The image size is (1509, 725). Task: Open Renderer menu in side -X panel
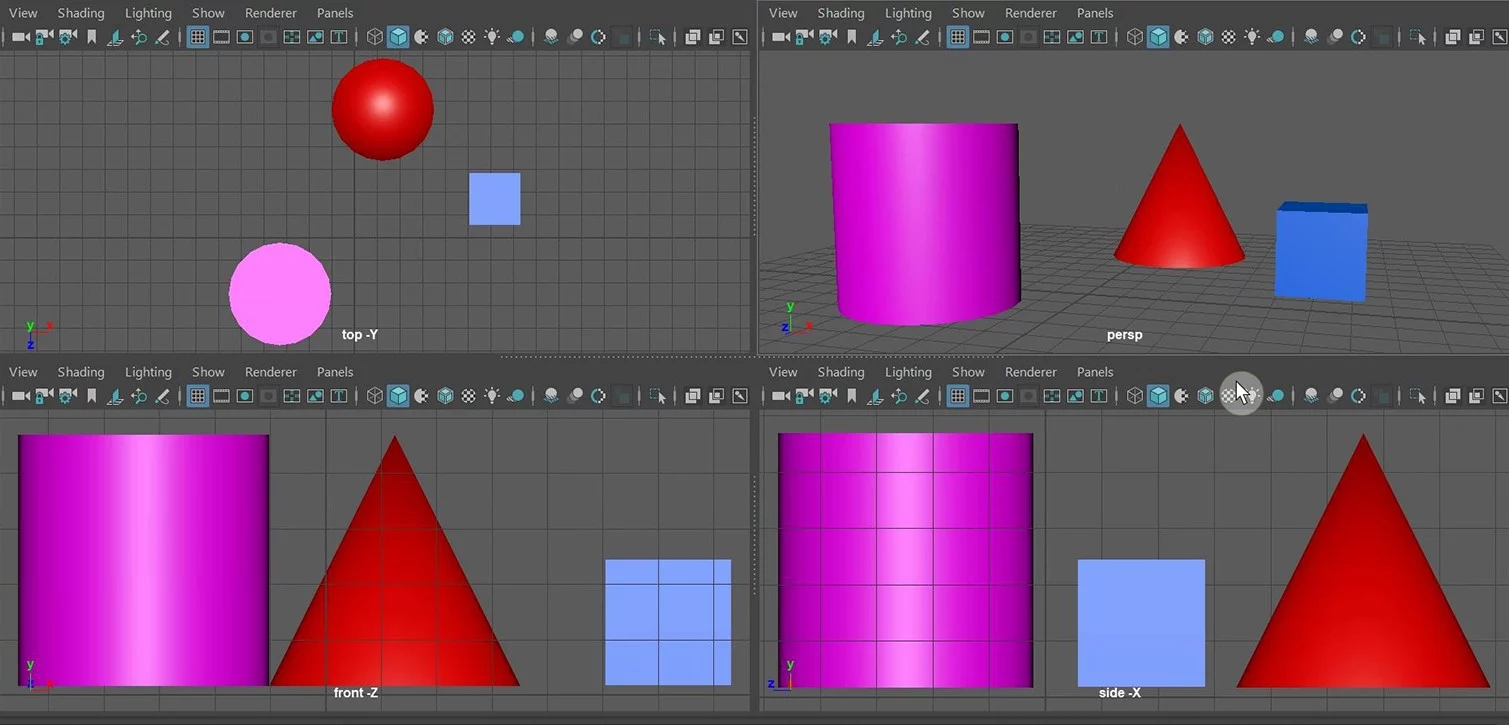tap(1031, 372)
